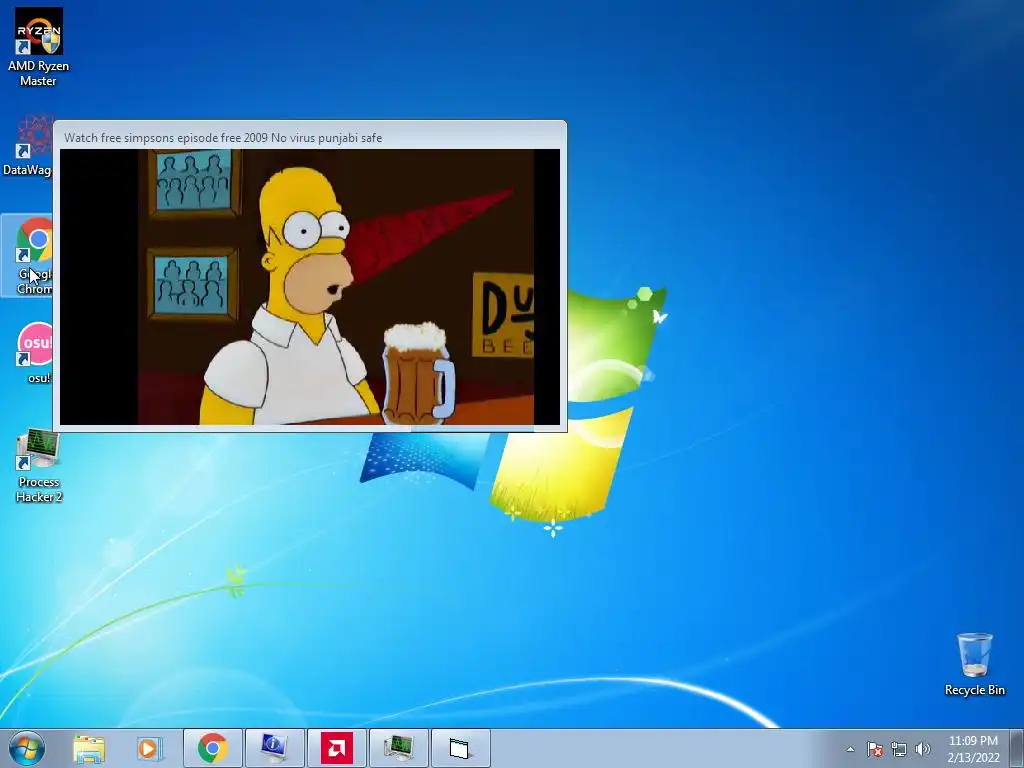The height and width of the screenshot is (768, 1024).
Task: Switch to the system information taskbar window
Action: pos(274,748)
